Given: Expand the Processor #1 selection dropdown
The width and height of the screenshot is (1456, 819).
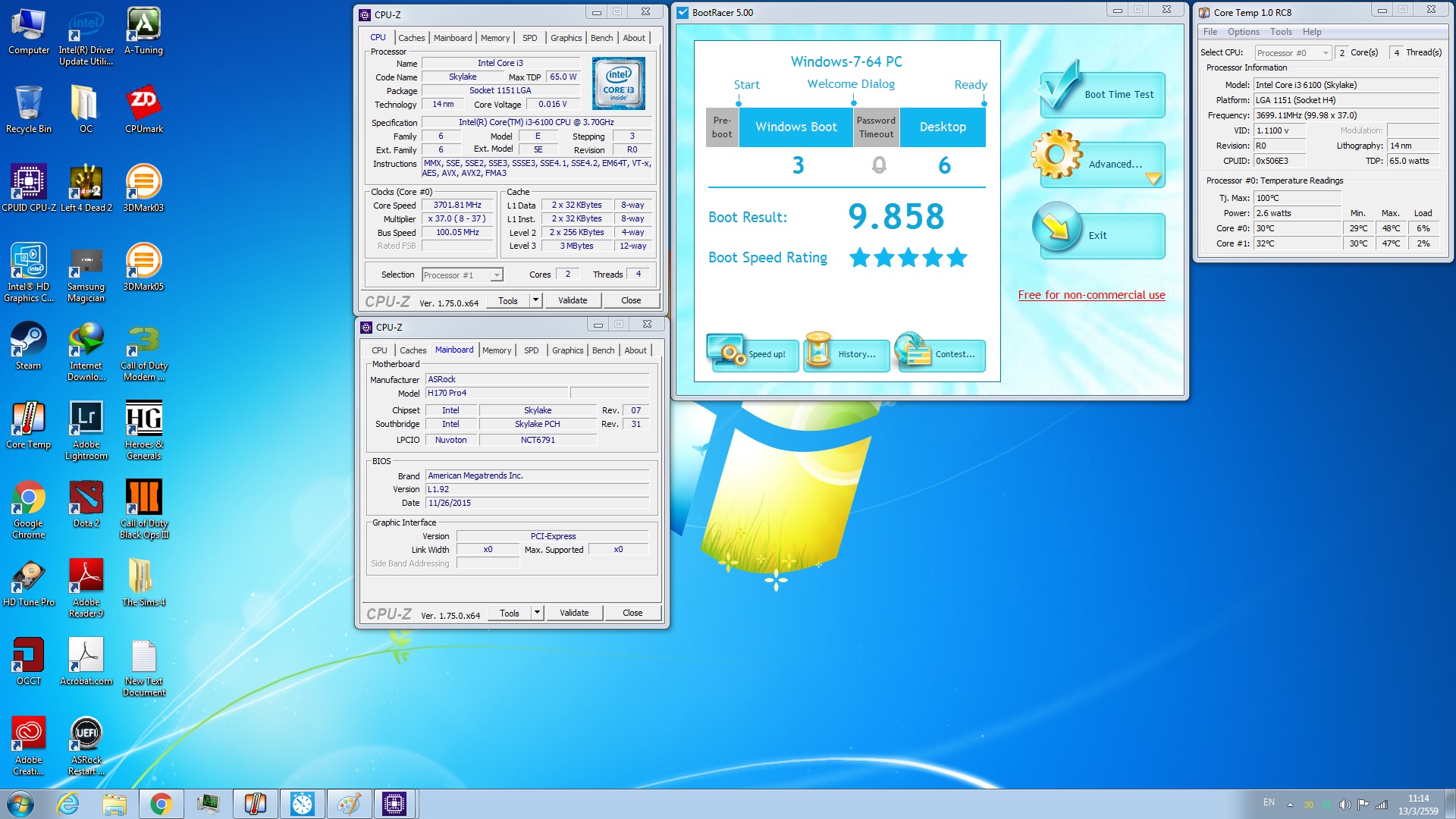Looking at the screenshot, I should pos(497,275).
